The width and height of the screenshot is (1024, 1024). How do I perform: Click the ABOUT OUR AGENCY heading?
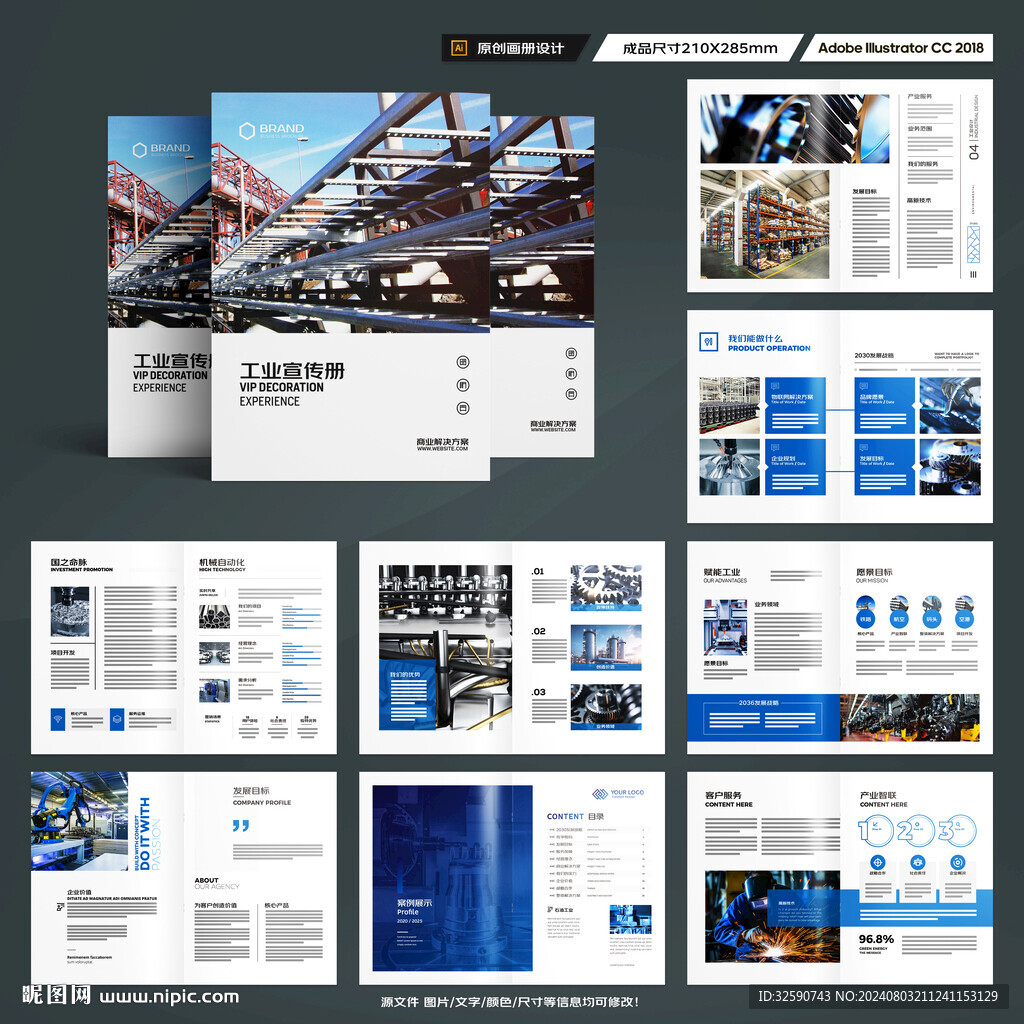216,884
